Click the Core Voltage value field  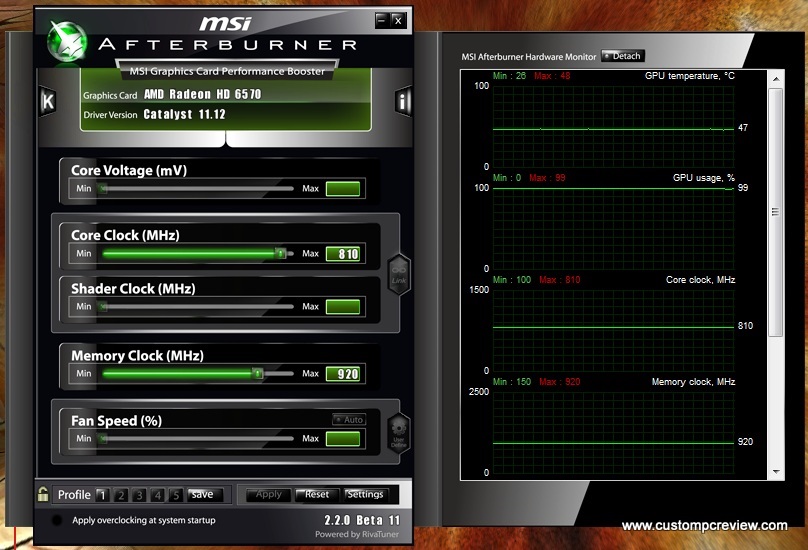pyautogui.click(x=343, y=189)
